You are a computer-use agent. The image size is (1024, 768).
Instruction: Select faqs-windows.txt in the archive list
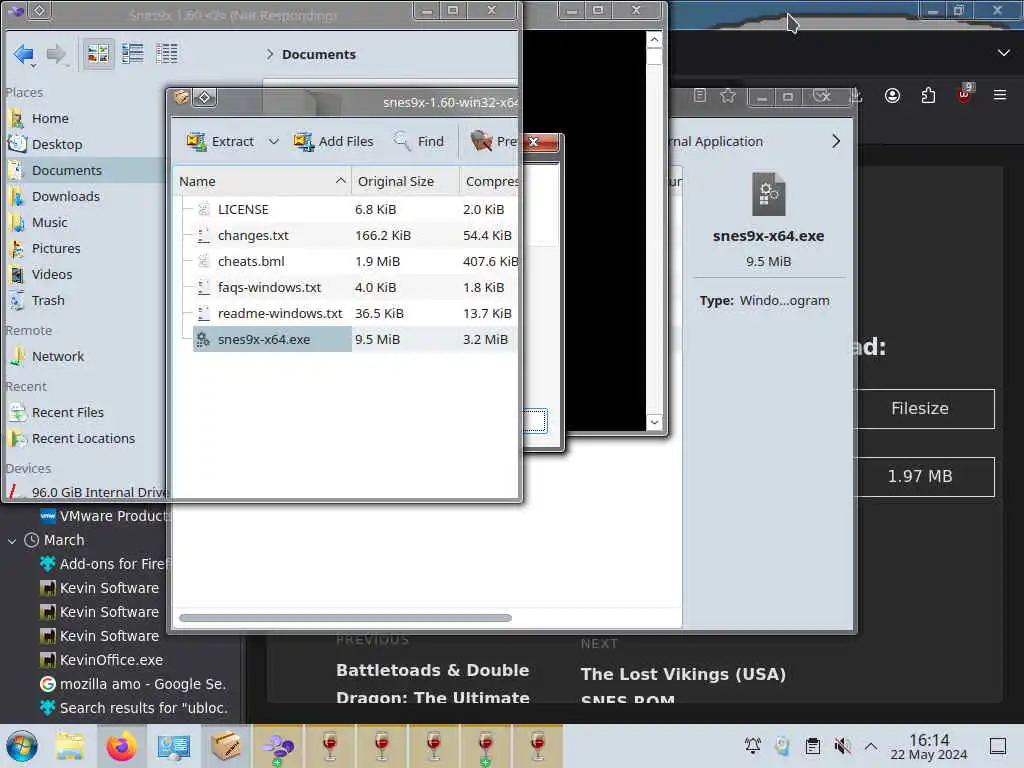coord(269,288)
